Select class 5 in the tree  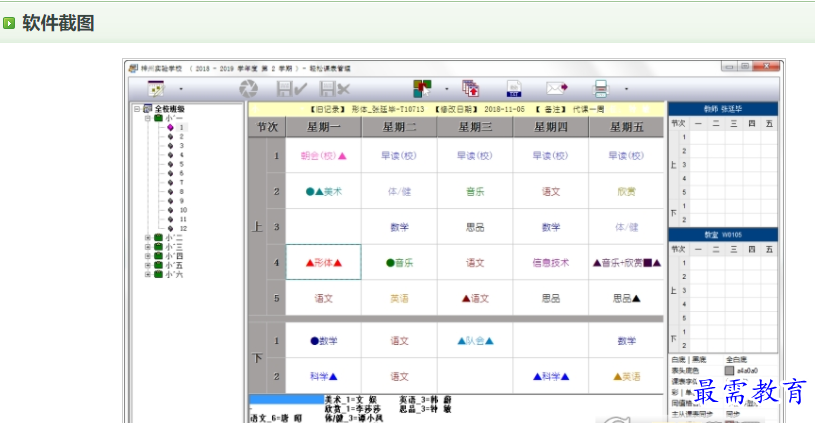[x=181, y=164]
